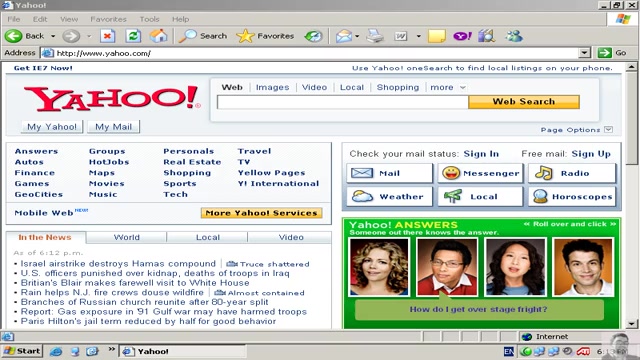Click the Back arrow icon
Image resolution: width=640 pixels, height=360 pixels.
coord(13,36)
